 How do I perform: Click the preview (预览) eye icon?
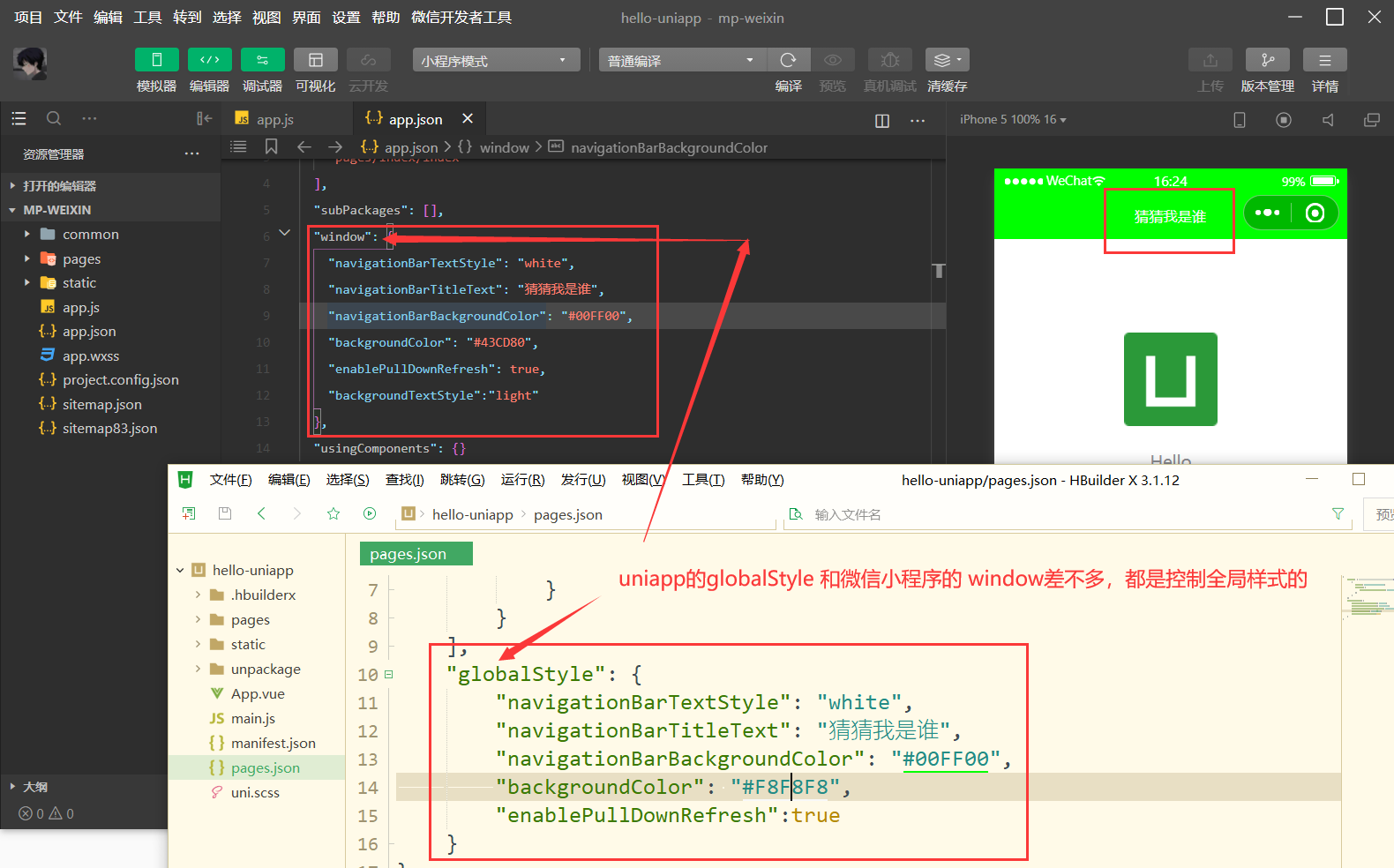(x=832, y=59)
